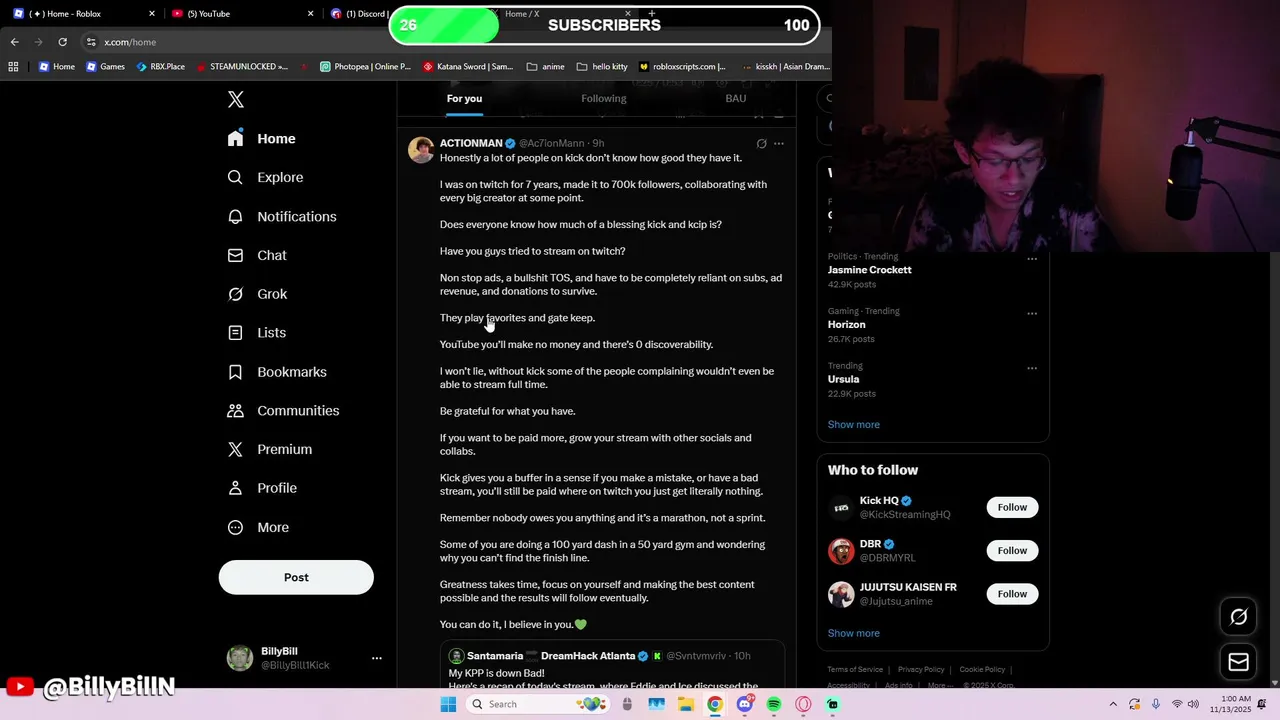Open Spotify from the taskbar
Screen dimensions: 1280x720
tap(774, 704)
